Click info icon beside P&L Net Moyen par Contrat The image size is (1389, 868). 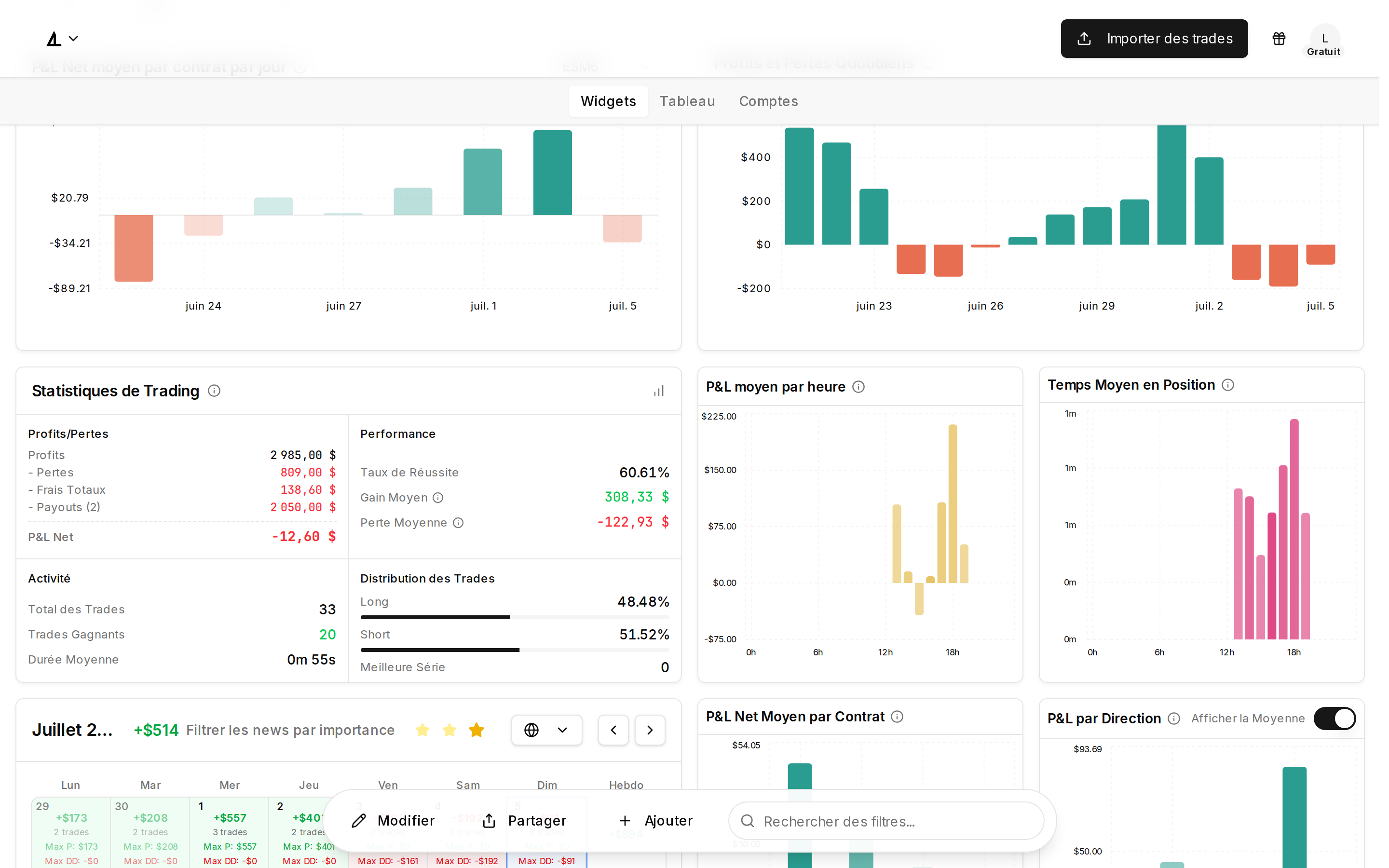[897, 717]
